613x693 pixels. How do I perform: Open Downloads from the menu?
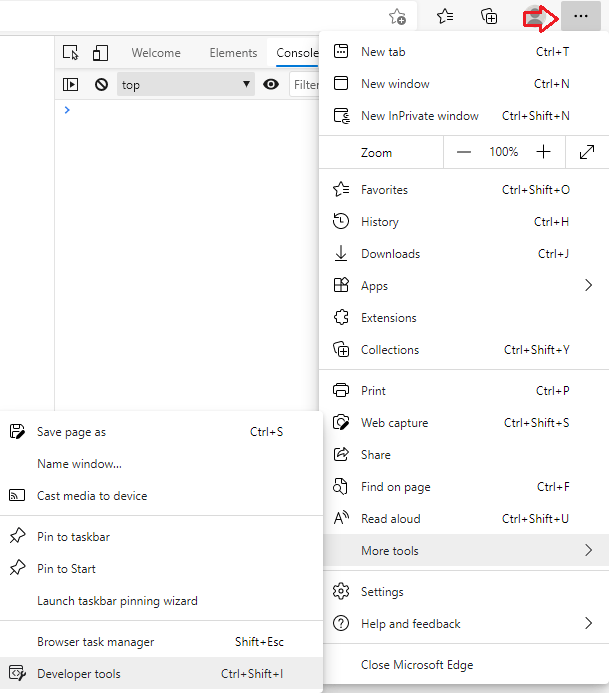464,254
